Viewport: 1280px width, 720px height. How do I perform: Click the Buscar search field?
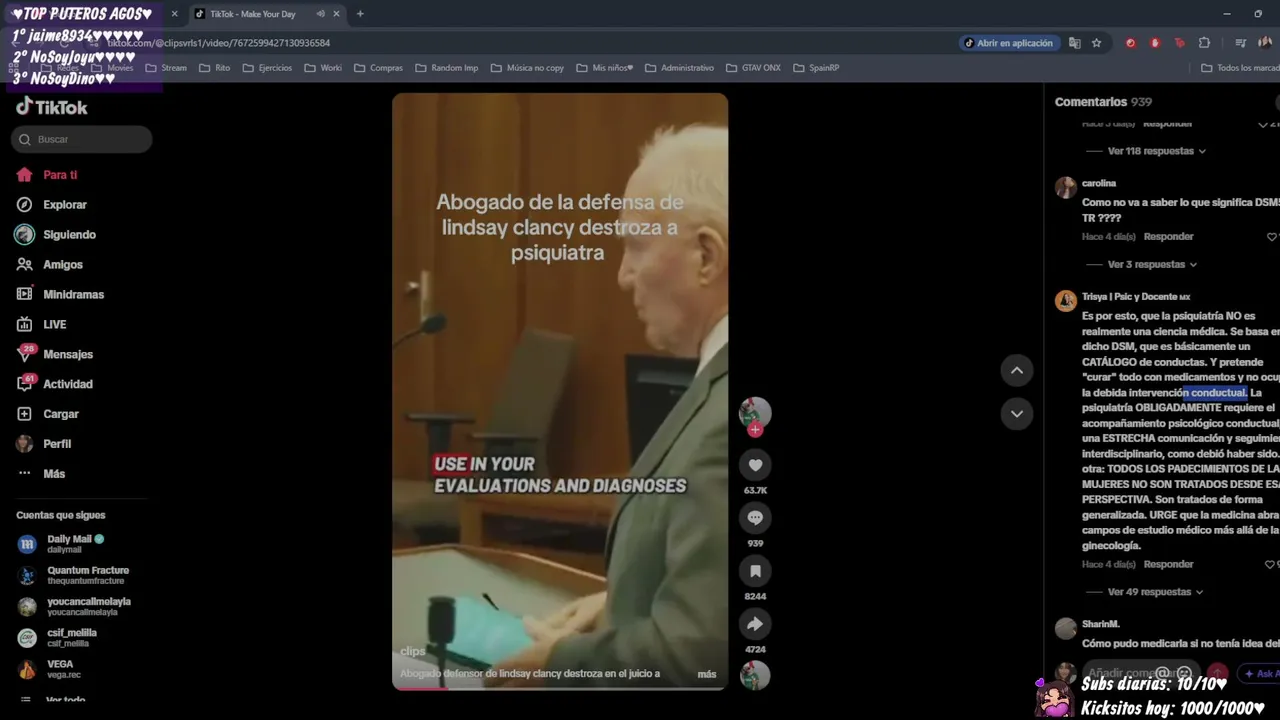[81, 139]
